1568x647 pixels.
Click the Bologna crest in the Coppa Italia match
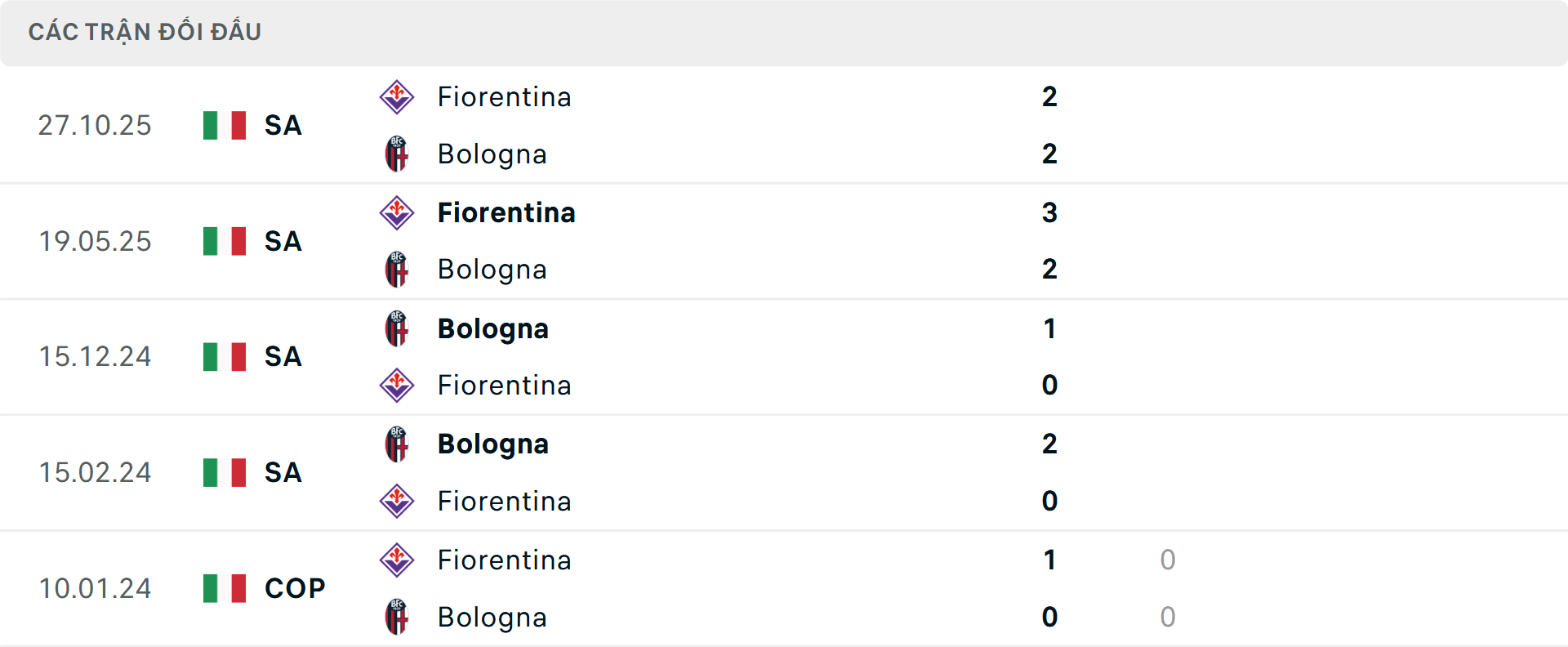398,618
